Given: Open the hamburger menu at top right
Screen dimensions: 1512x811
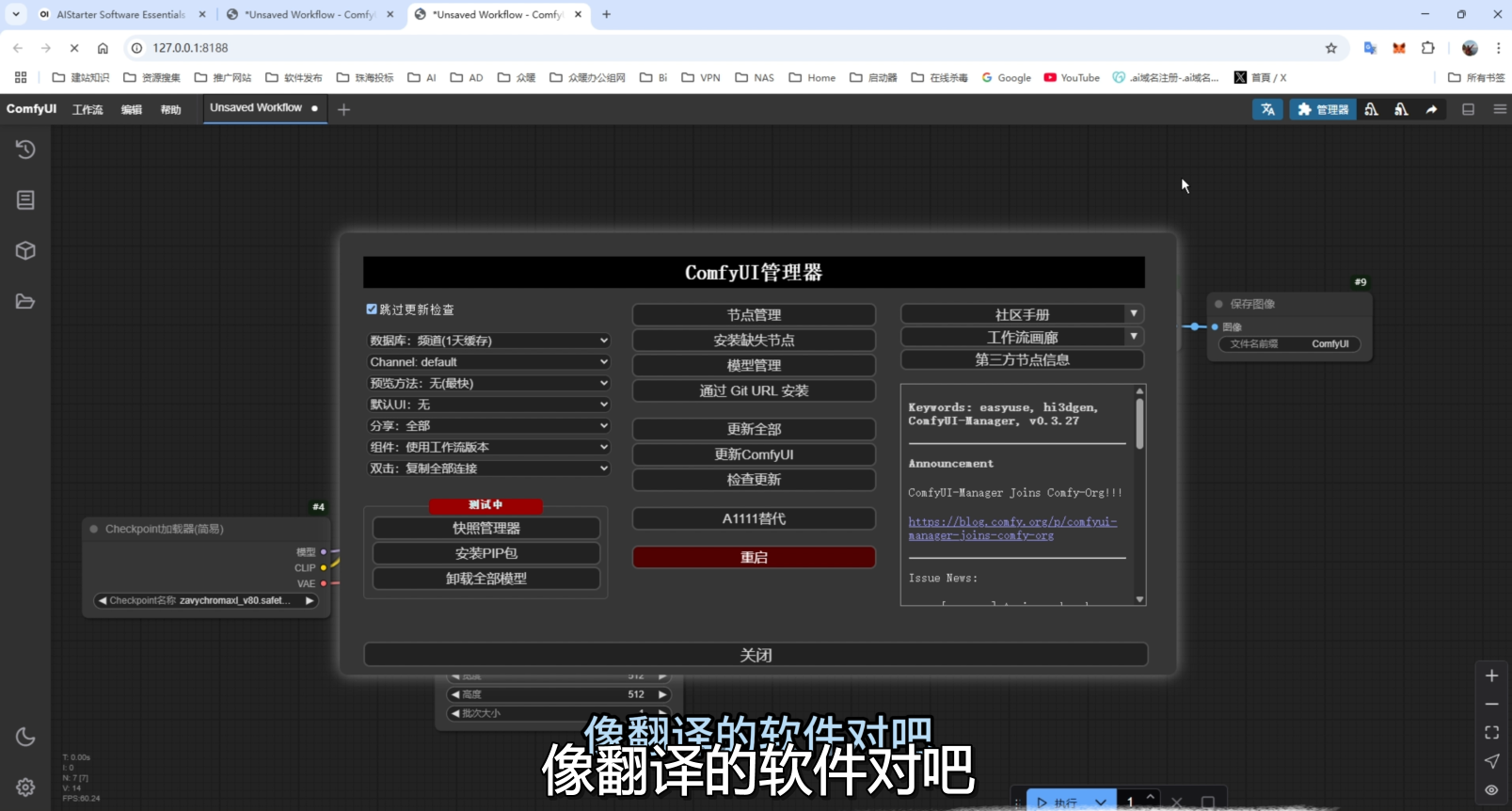Looking at the screenshot, I should click(1500, 109).
